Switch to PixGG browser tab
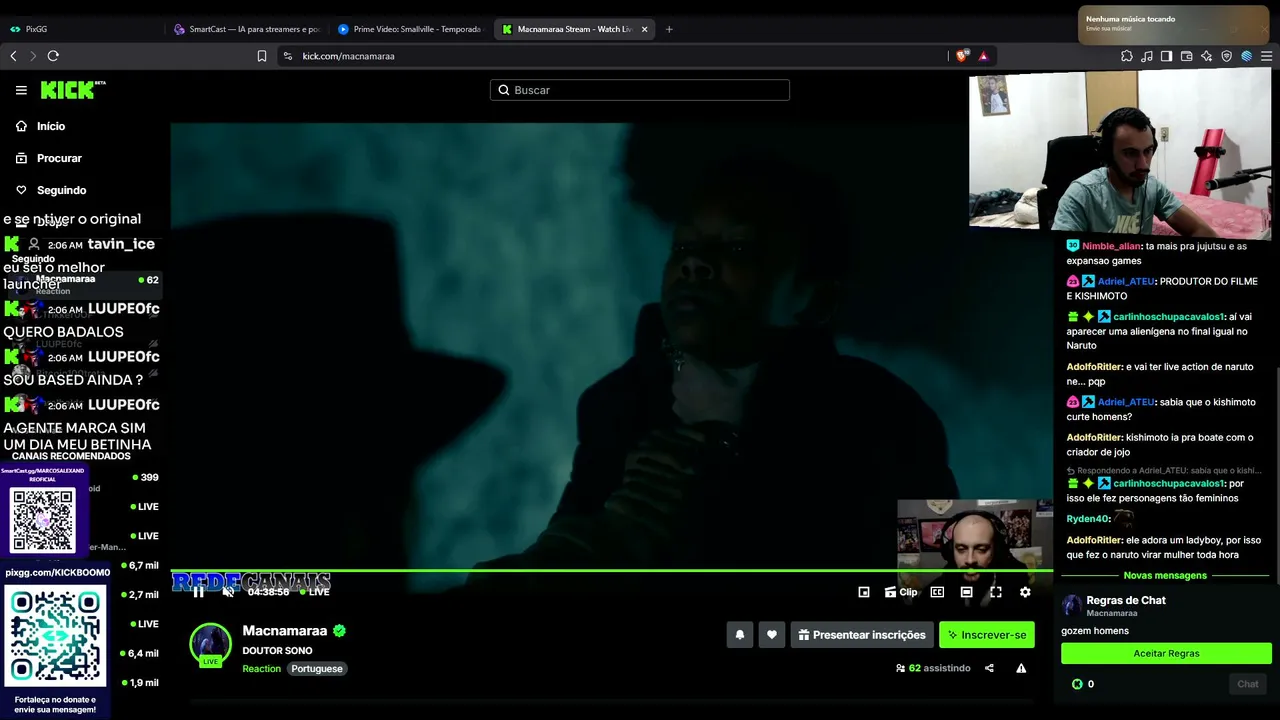Screen dimensions: 1280x720 pos(80,29)
